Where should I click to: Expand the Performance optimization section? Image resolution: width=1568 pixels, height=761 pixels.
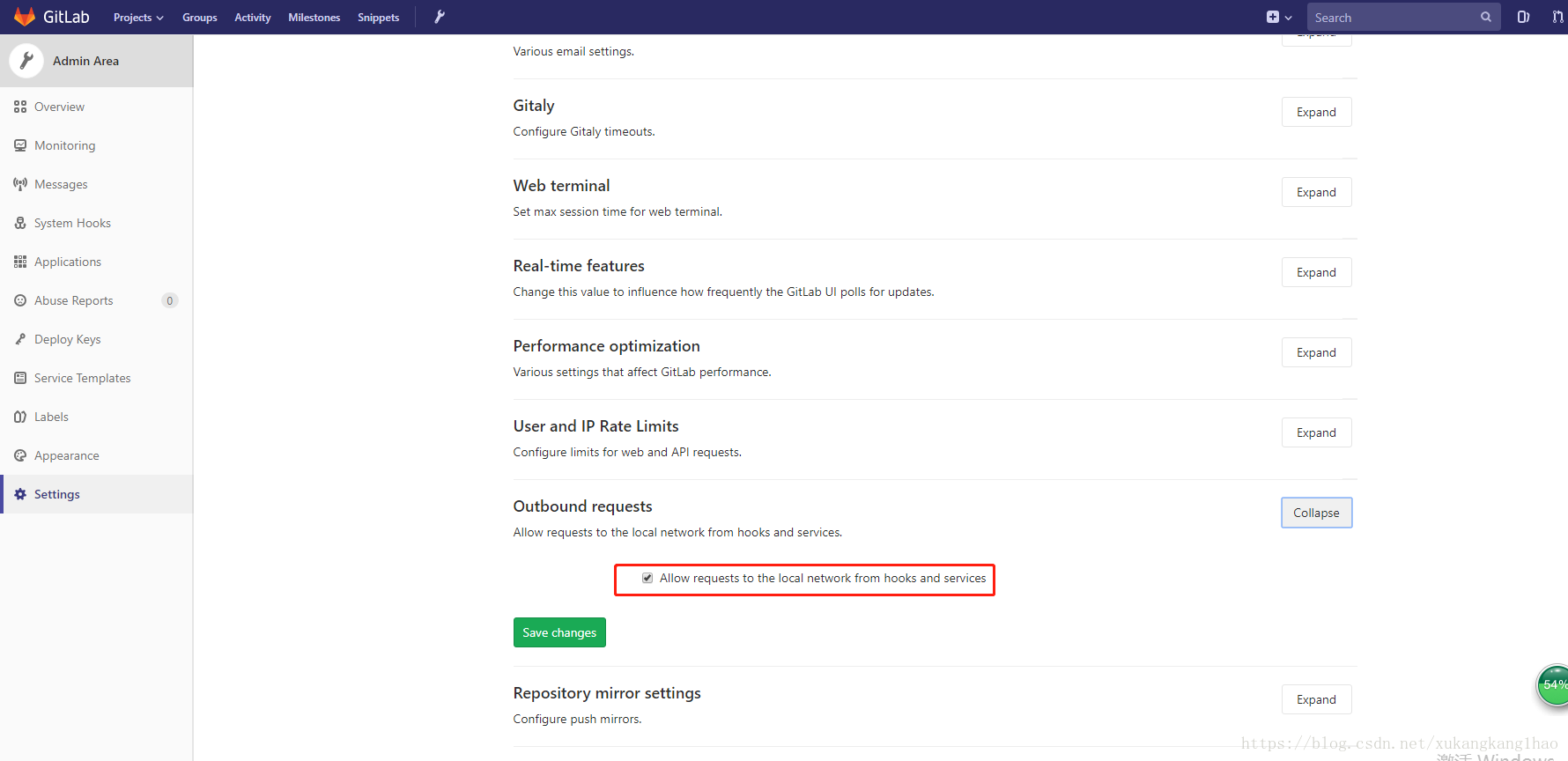(1316, 352)
